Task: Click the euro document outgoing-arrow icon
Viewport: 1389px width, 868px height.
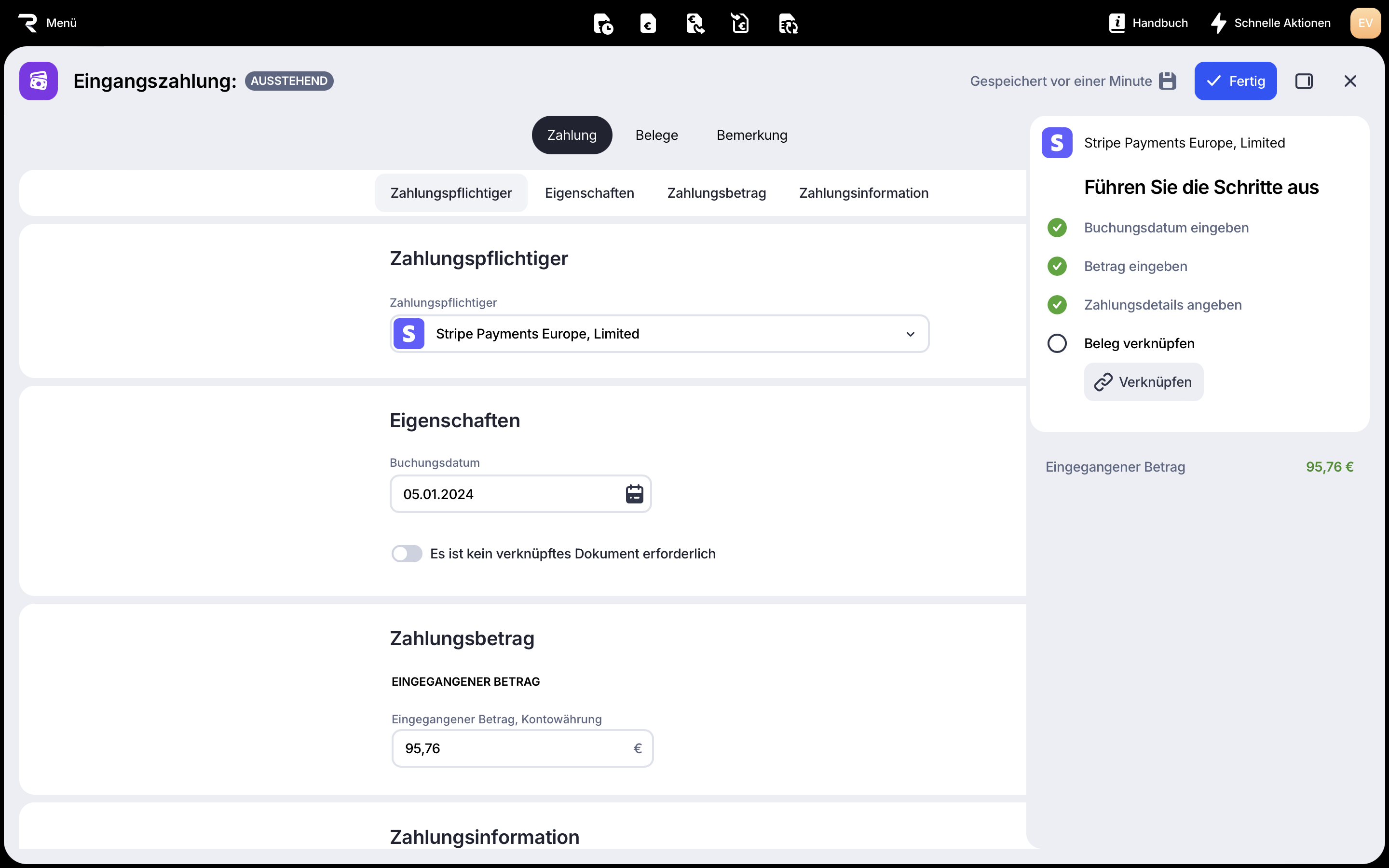Action: 695,24
